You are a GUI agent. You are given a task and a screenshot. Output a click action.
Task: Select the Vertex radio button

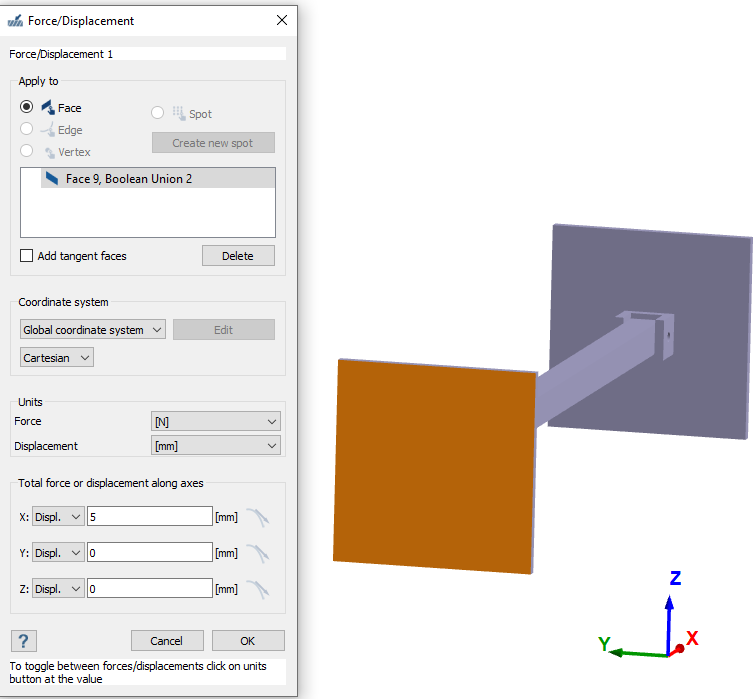click(x=27, y=151)
